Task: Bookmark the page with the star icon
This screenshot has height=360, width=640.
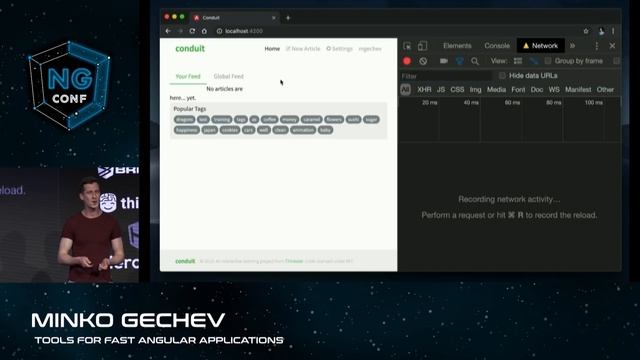Action: pos(586,31)
